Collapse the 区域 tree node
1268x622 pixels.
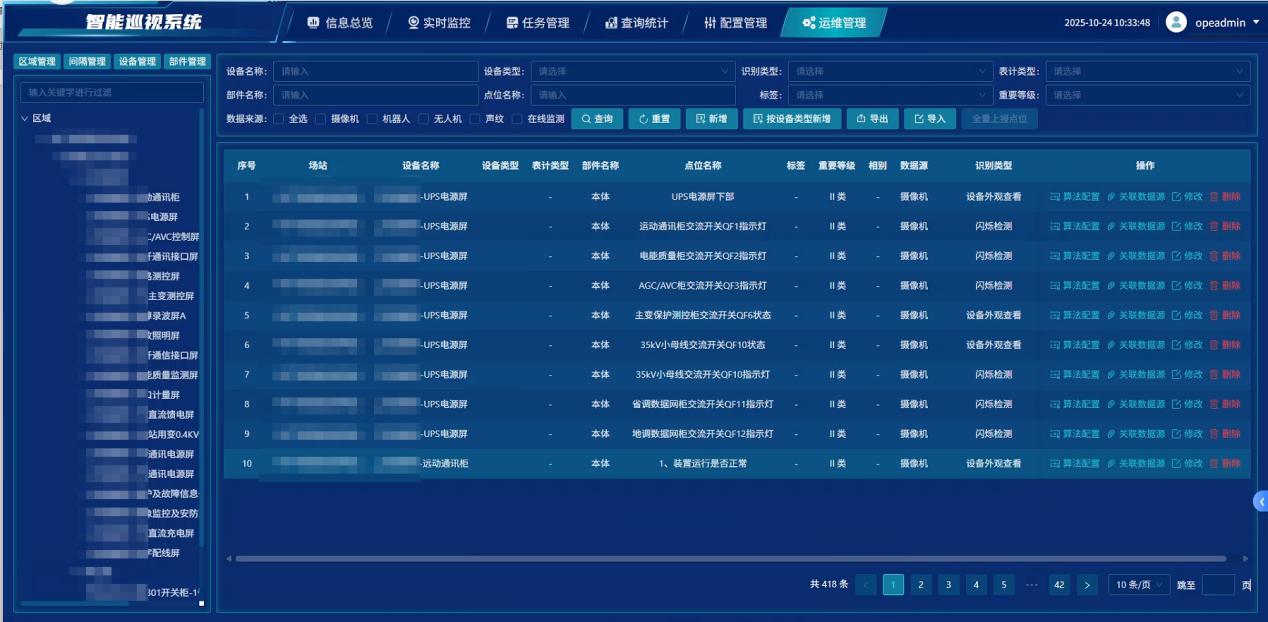pos(25,118)
